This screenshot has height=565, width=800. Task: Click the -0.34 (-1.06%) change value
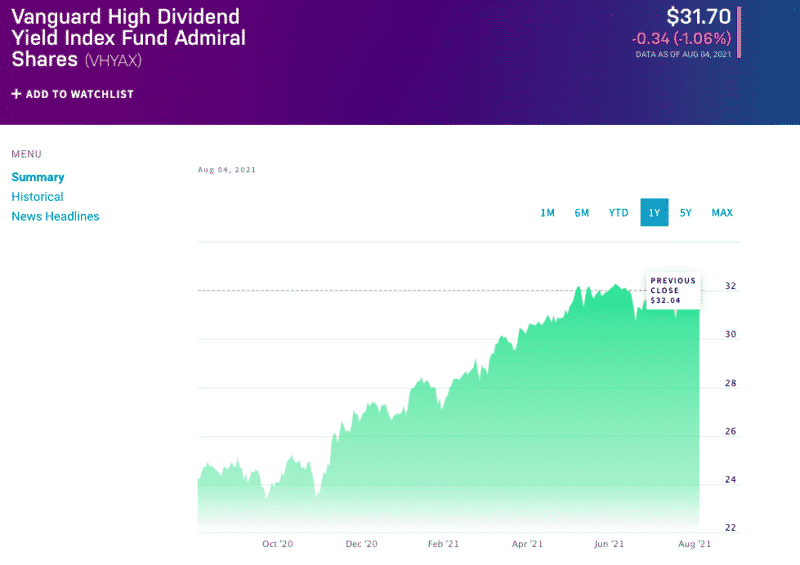pyautogui.click(x=681, y=38)
